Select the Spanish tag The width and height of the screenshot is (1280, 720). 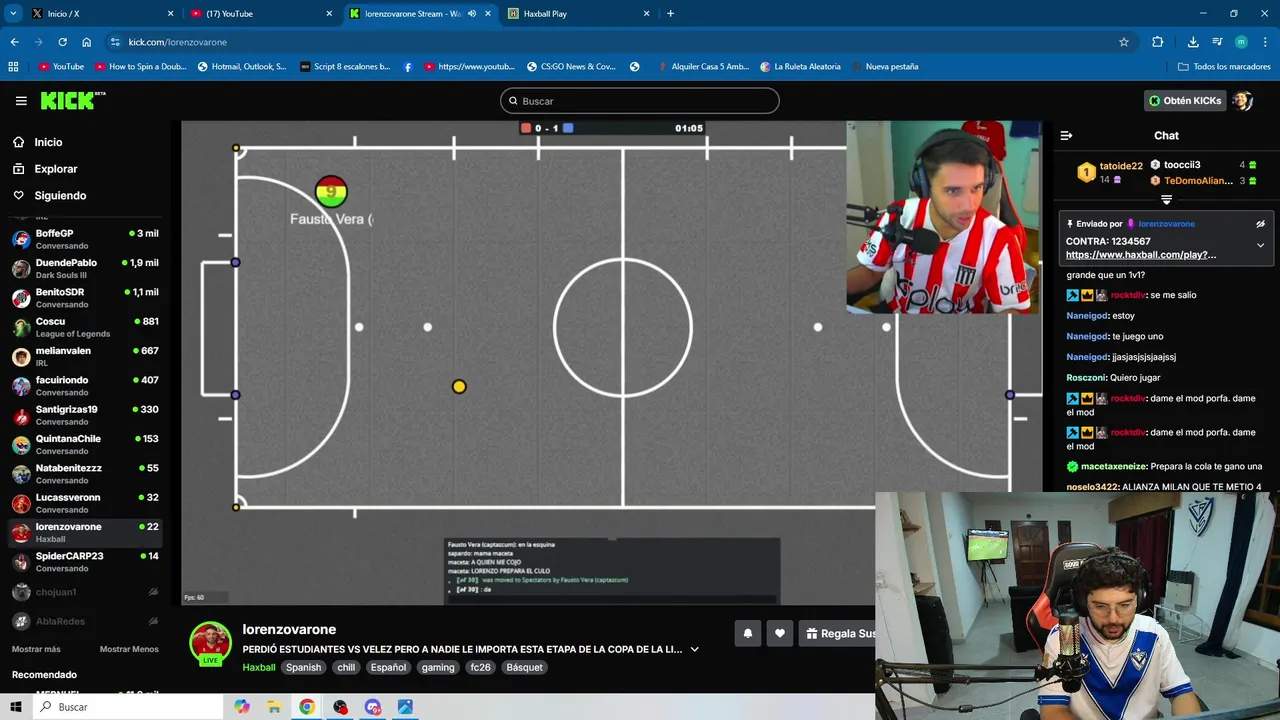click(303, 667)
